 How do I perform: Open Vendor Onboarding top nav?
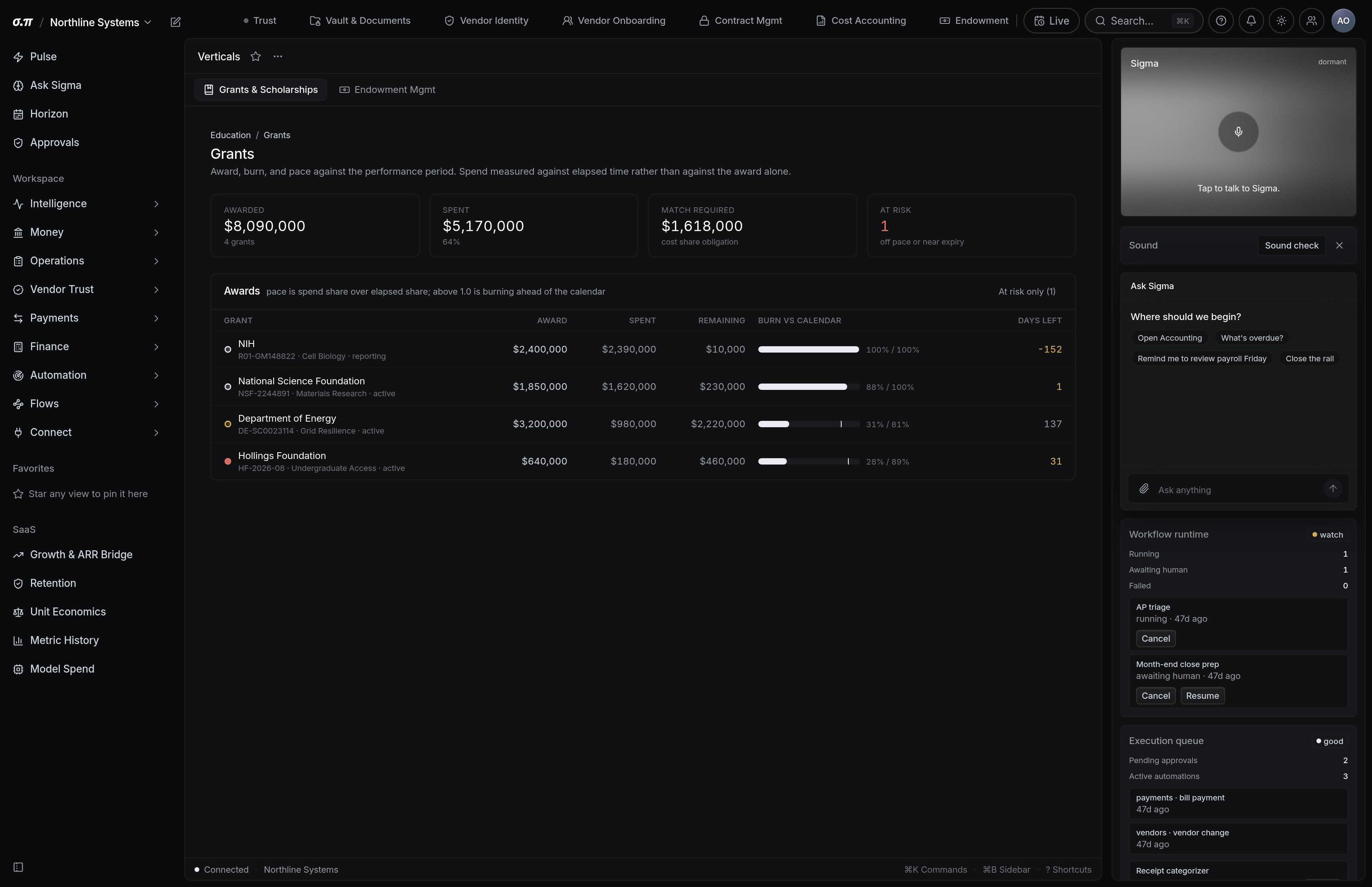click(614, 21)
